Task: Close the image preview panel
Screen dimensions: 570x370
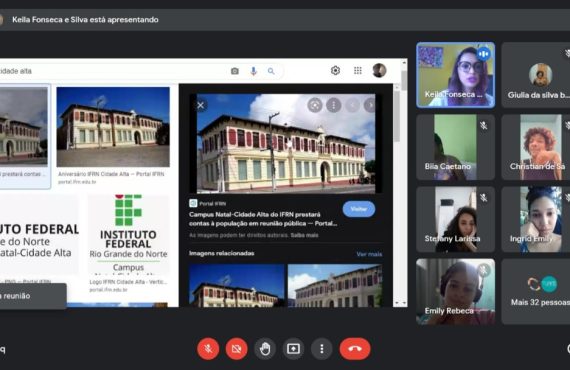Action: click(x=200, y=105)
